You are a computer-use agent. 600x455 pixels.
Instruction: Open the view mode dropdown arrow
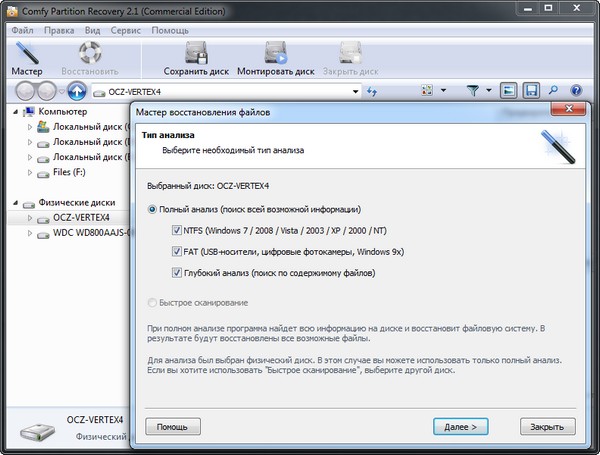coord(443,90)
